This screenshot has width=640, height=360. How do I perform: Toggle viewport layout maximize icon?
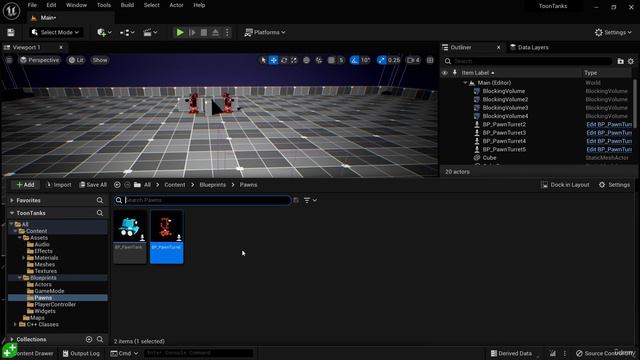pyautogui.click(x=430, y=60)
